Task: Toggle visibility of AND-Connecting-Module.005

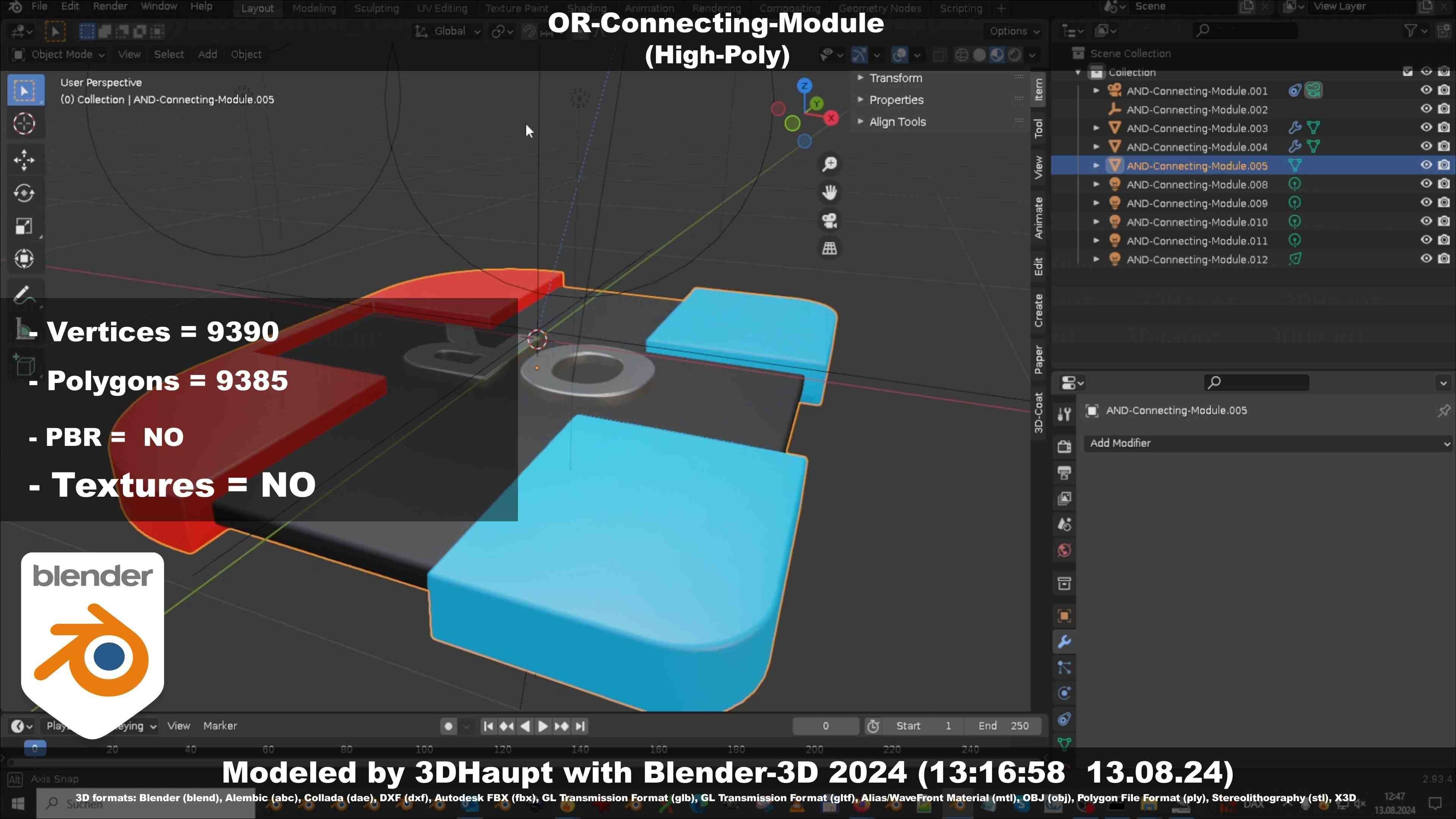Action: coord(1426,165)
